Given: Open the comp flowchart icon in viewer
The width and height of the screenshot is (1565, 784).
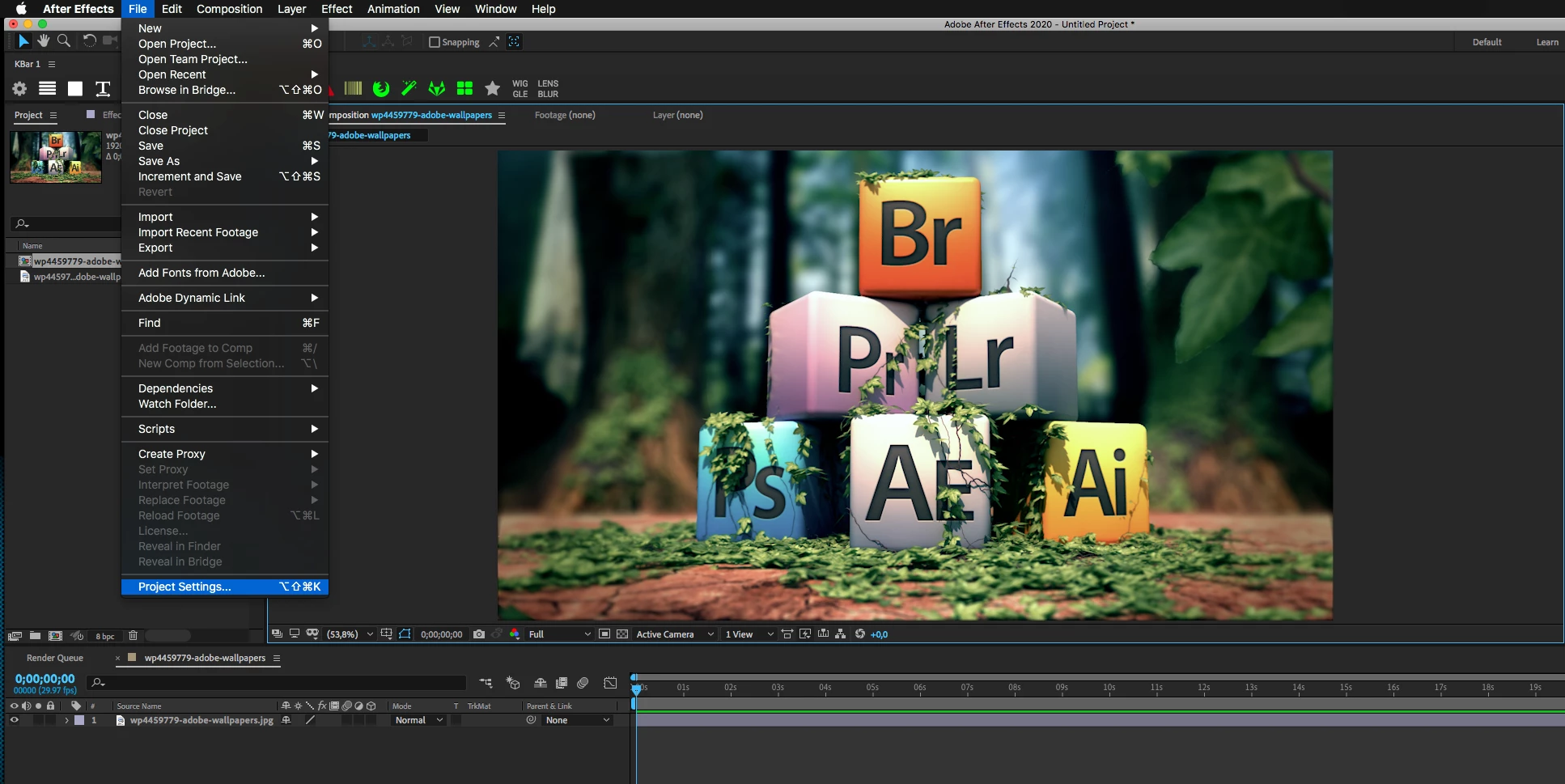Looking at the screenshot, I should 841,634.
